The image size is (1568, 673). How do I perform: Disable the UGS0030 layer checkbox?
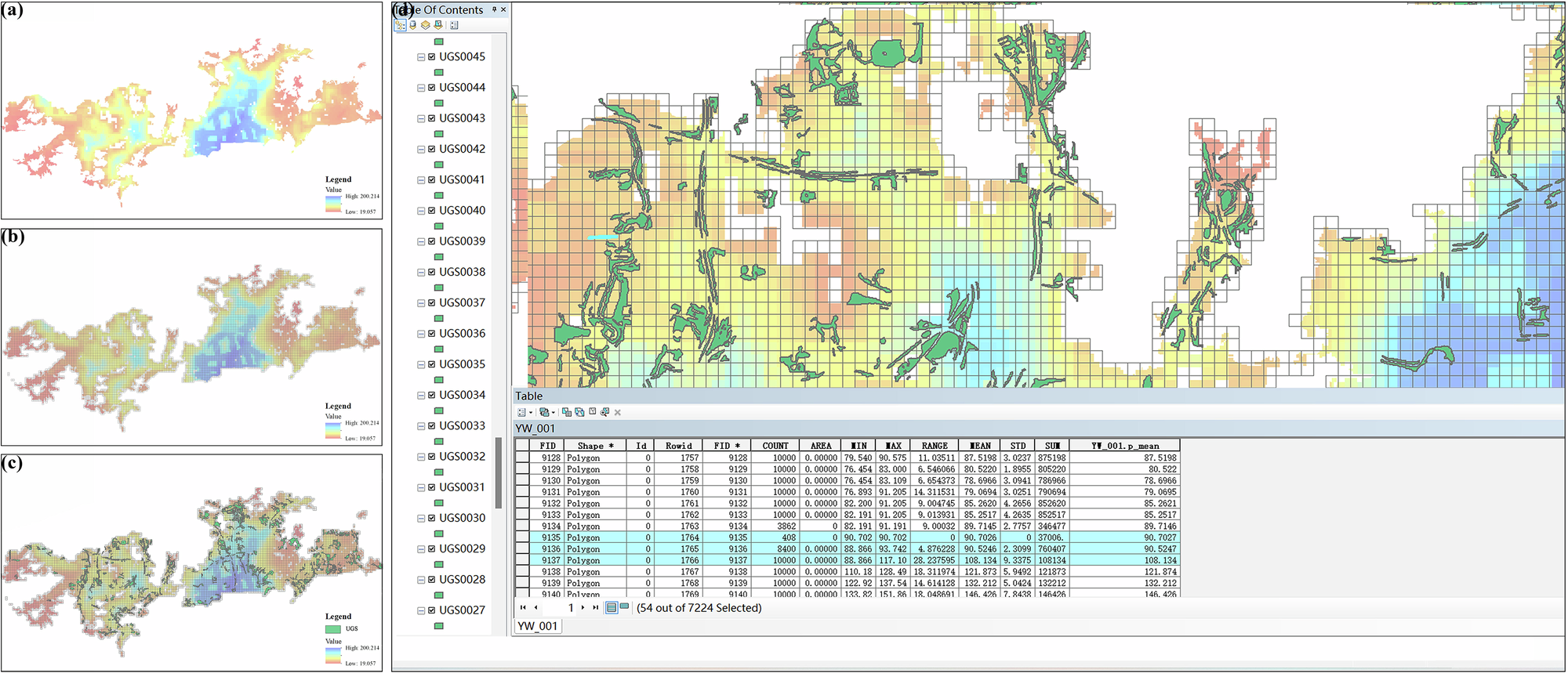[431, 518]
